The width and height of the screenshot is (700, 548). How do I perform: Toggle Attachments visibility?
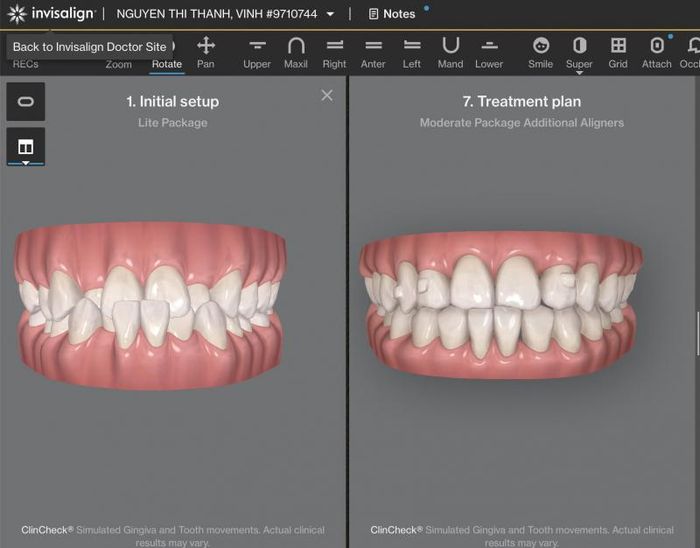(657, 53)
